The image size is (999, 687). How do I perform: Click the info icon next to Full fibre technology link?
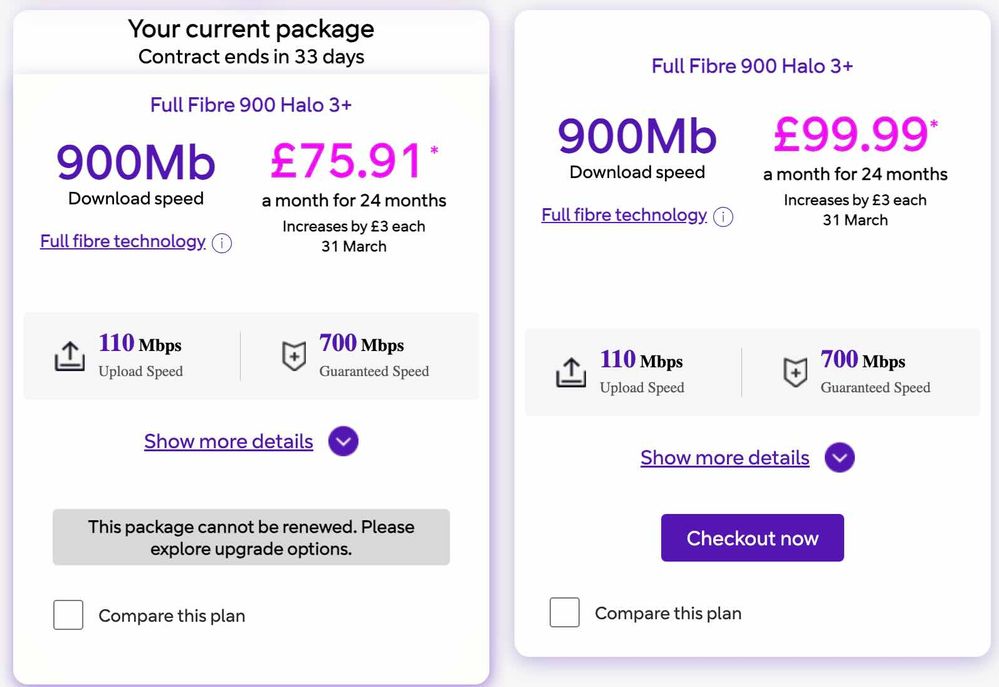222,242
